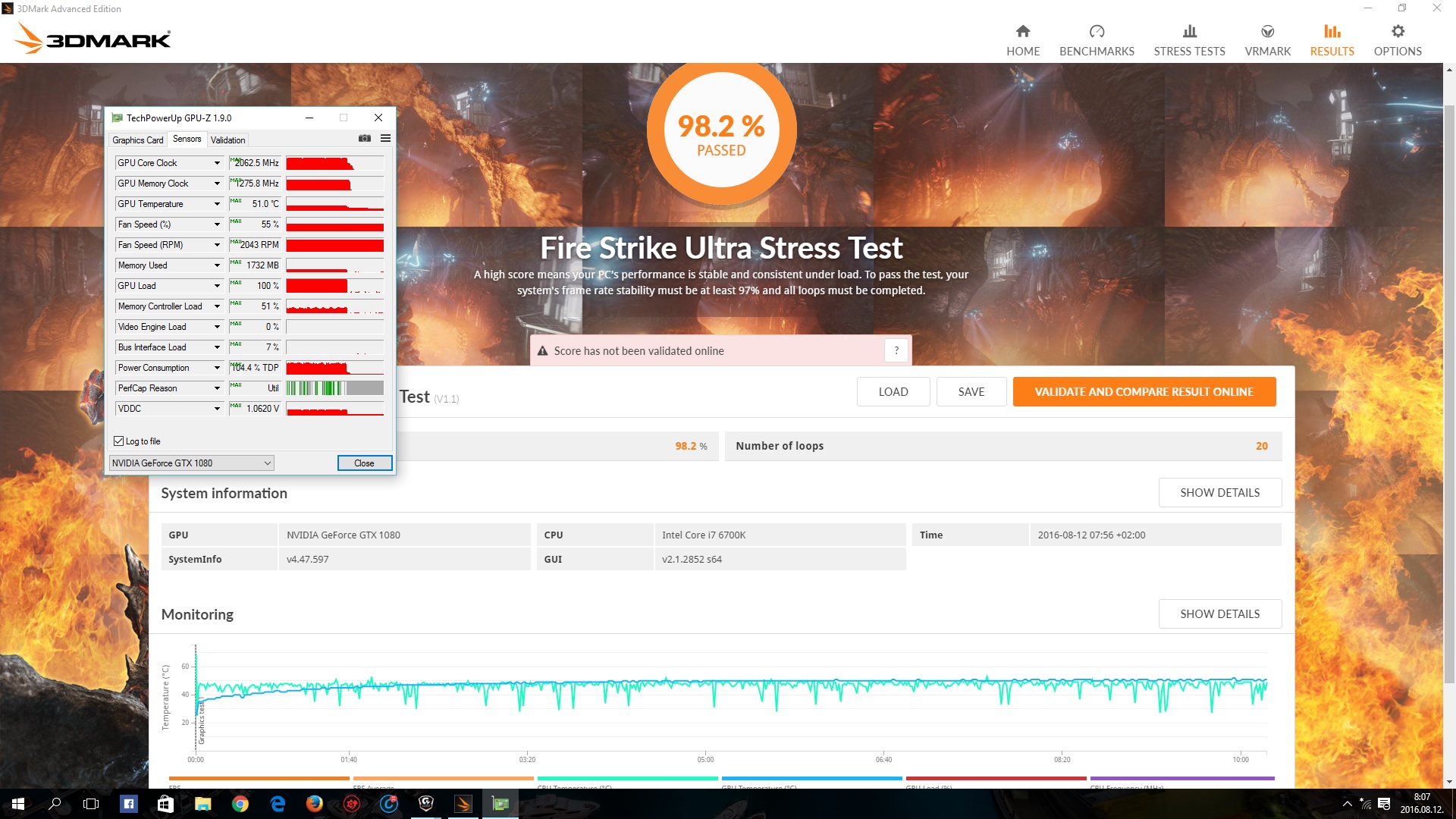Click the SAVE result button
Screen dimensions: 1456x819
[x=971, y=392]
